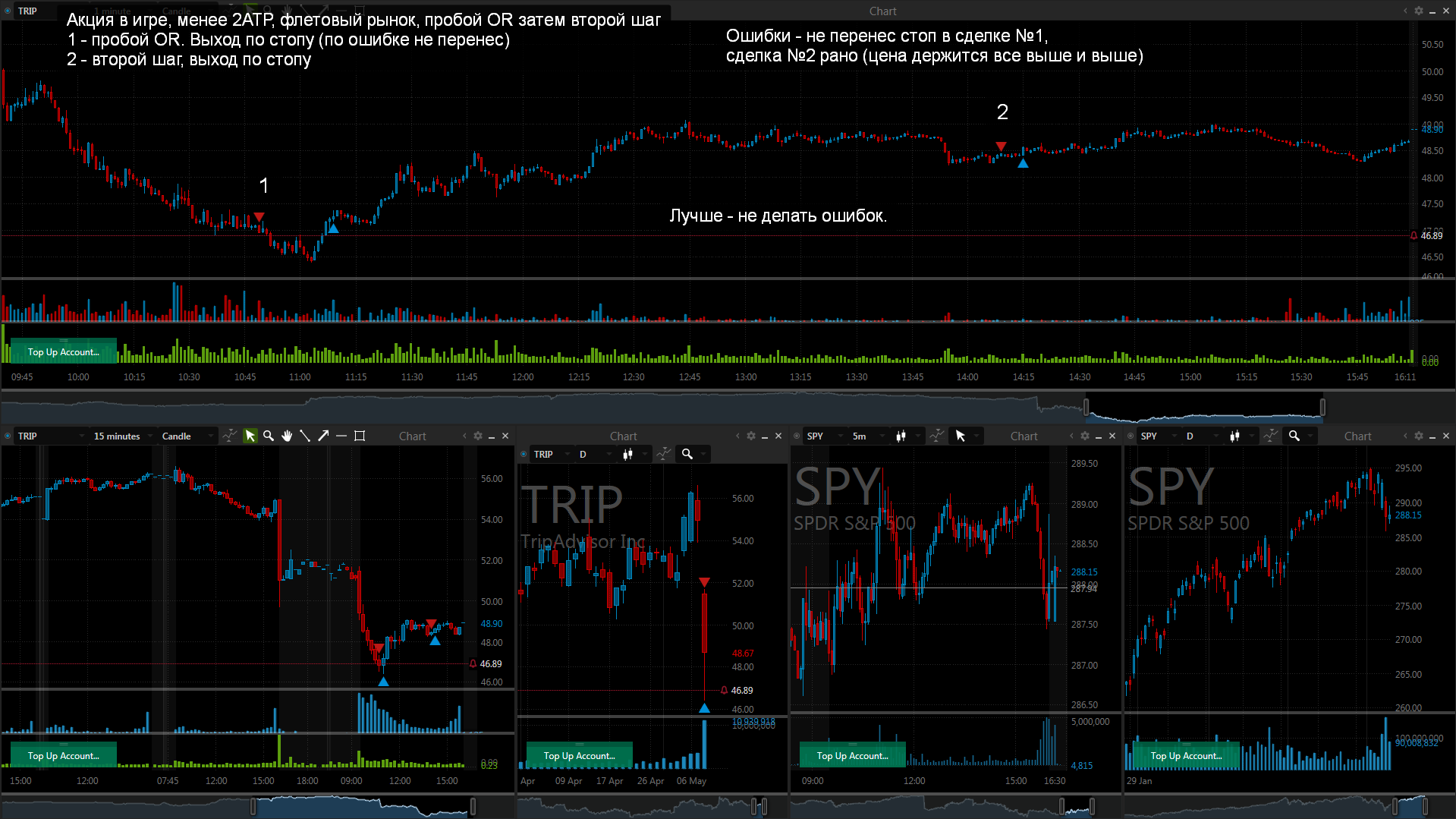Toggle link button beside SPY daily symbol
The width and height of the screenshot is (1456, 819).
pos(1131,436)
